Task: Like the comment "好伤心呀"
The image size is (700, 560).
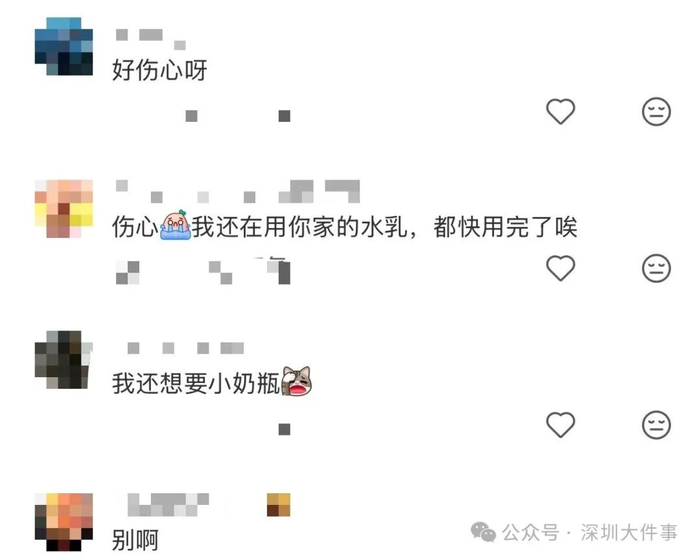Action: coord(560,111)
